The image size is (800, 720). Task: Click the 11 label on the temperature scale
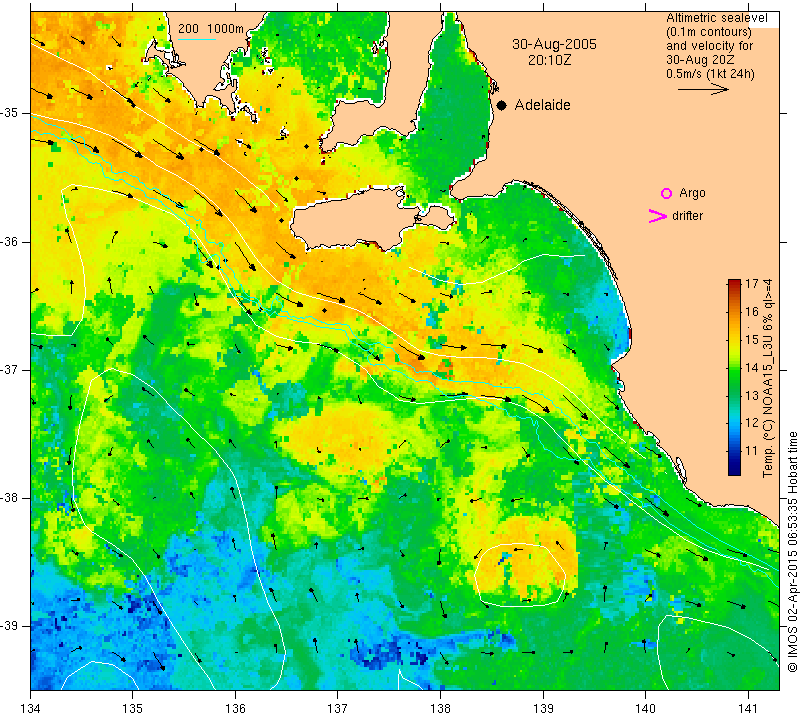752,451
